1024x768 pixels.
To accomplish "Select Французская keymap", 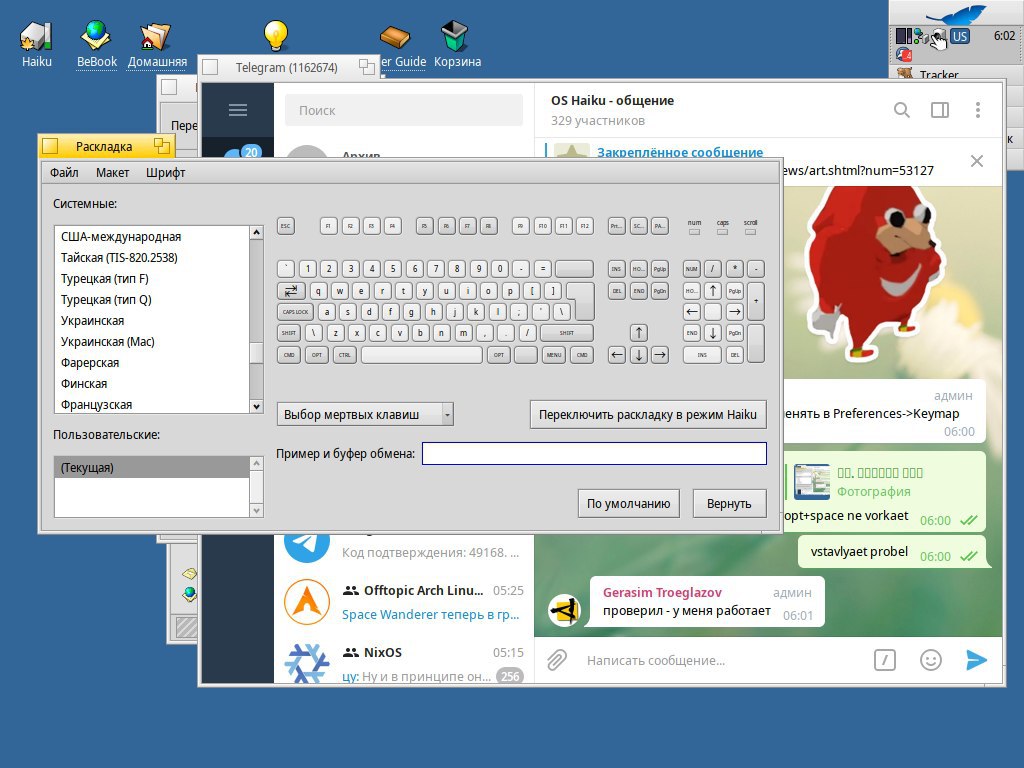I will 152,404.
